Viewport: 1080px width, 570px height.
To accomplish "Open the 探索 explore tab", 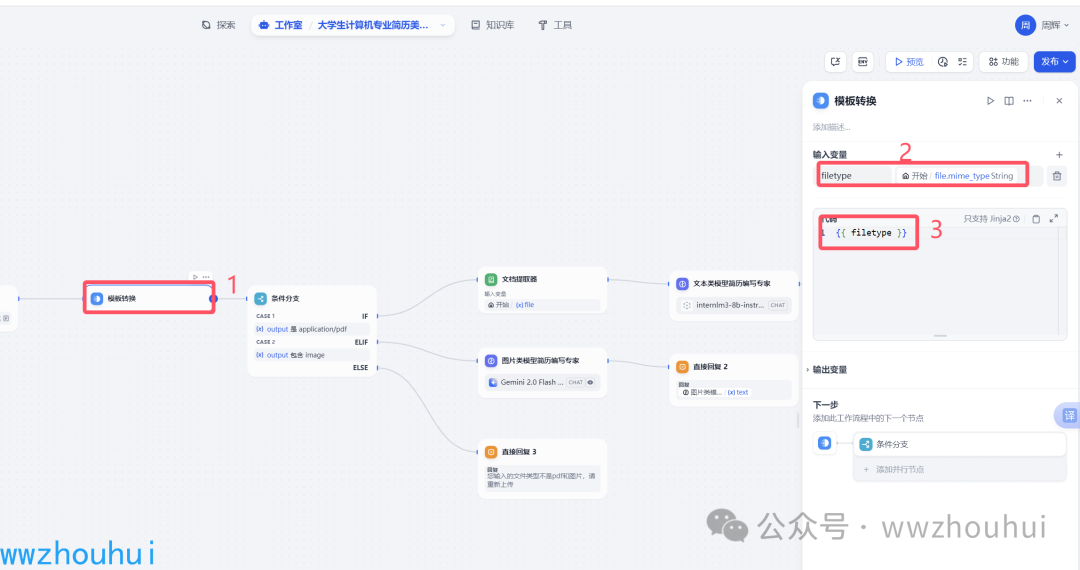I will tap(218, 25).
